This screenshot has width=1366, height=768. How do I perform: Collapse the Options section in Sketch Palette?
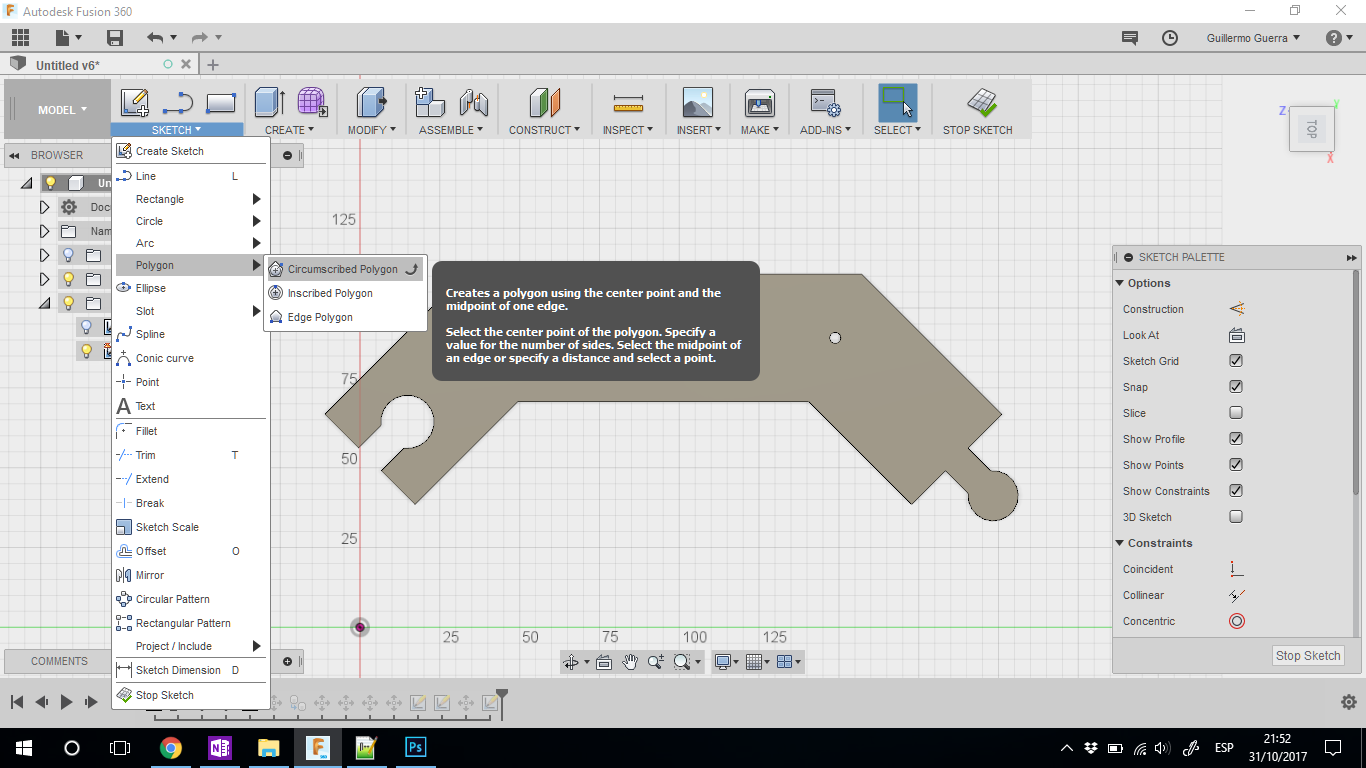click(1120, 283)
